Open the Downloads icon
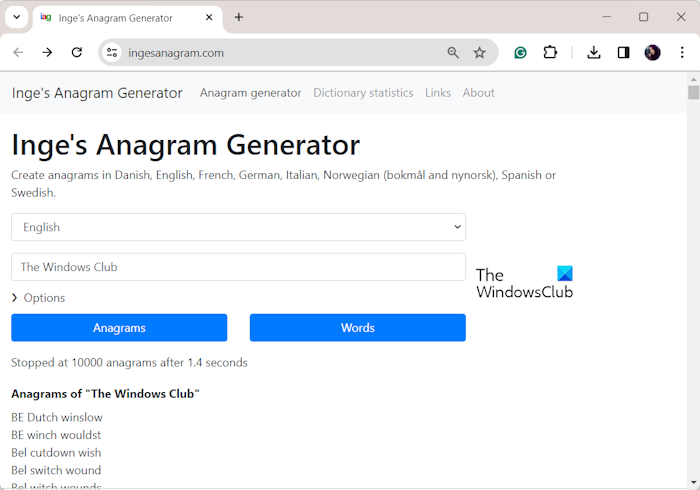The width and height of the screenshot is (700, 490). coord(593,53)
